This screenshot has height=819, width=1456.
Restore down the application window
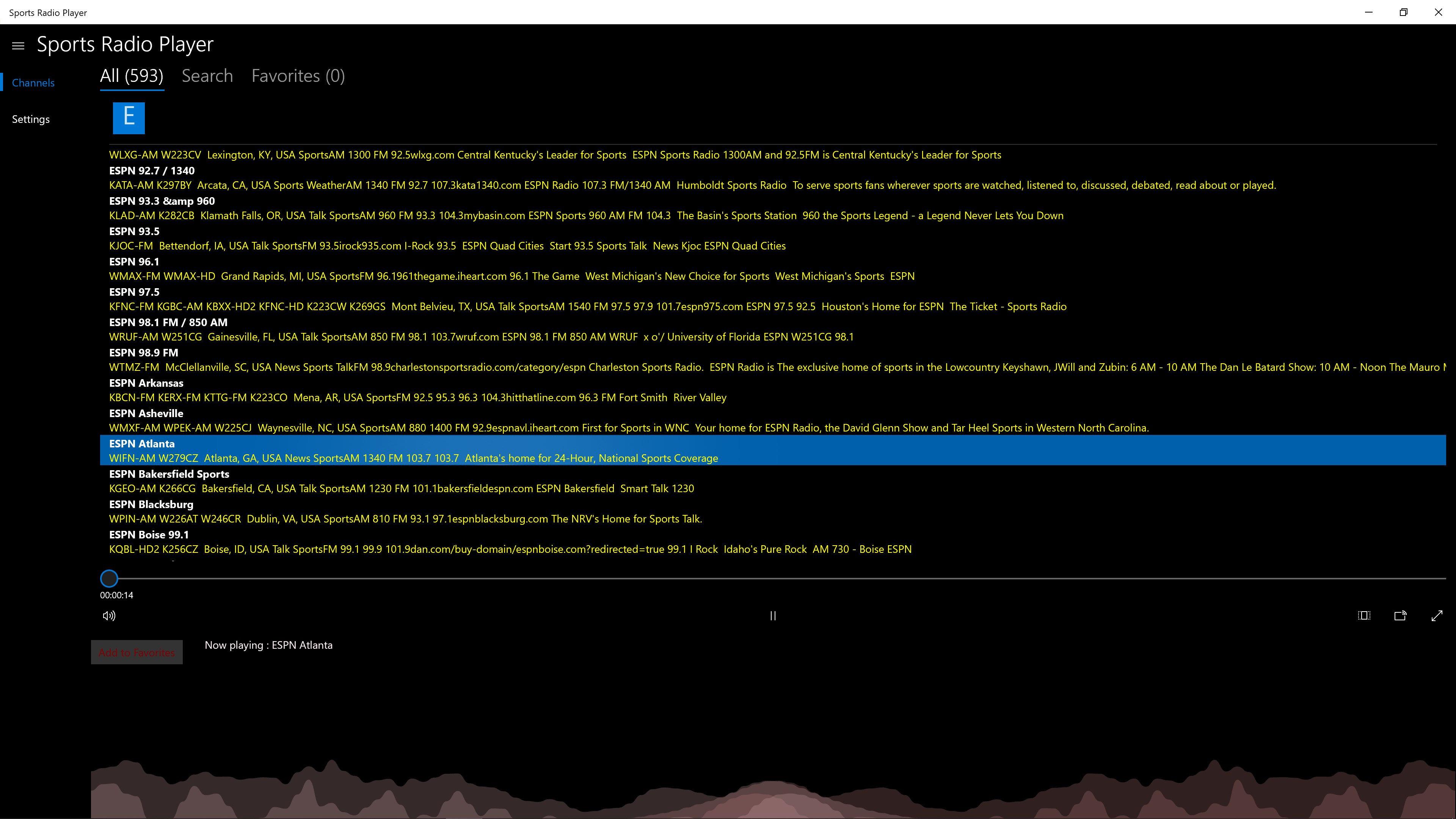pos(1403,12)
